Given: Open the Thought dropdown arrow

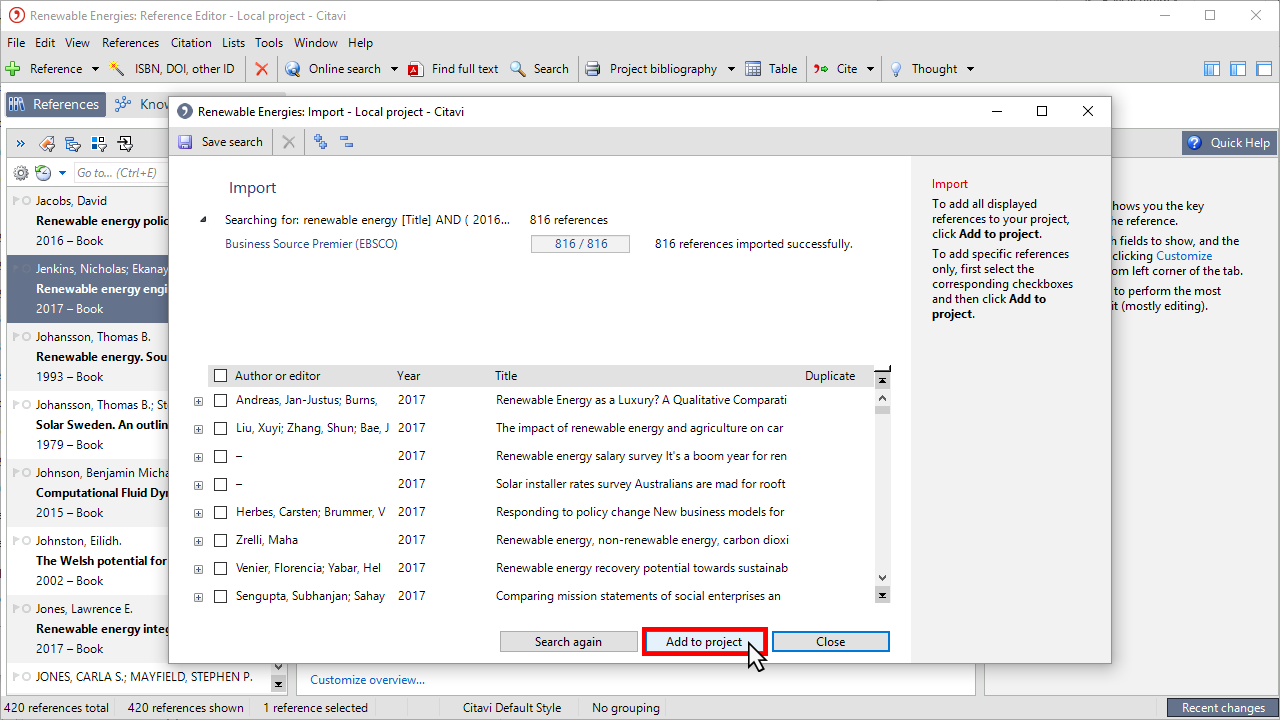Looking at the screenshot, I should pyautogui.click(x=970, y=69).
